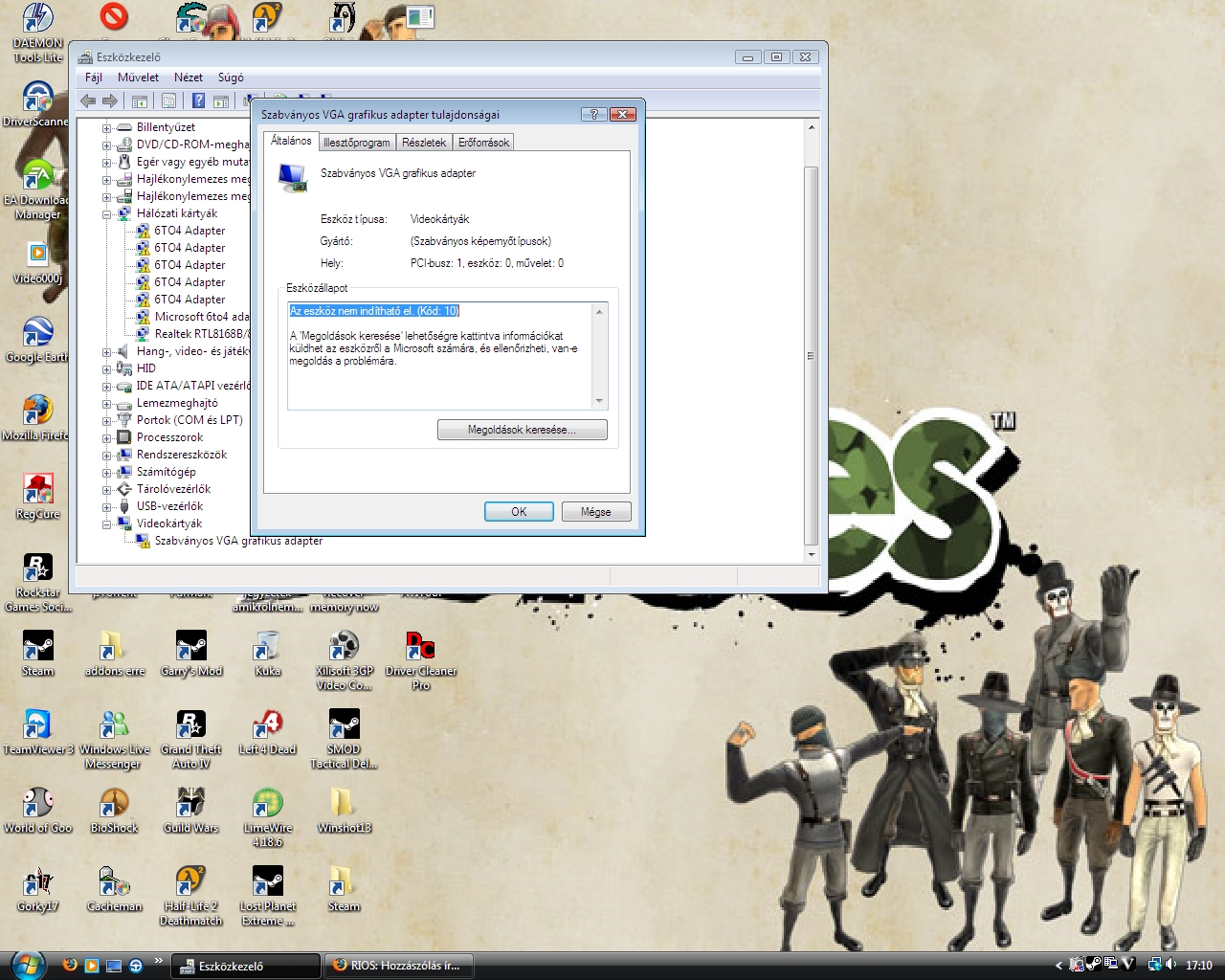Click the RIOS: Hozzászólás taskbar button
The height and width of the screenshot is (980, 1225).
click(399, 966)
